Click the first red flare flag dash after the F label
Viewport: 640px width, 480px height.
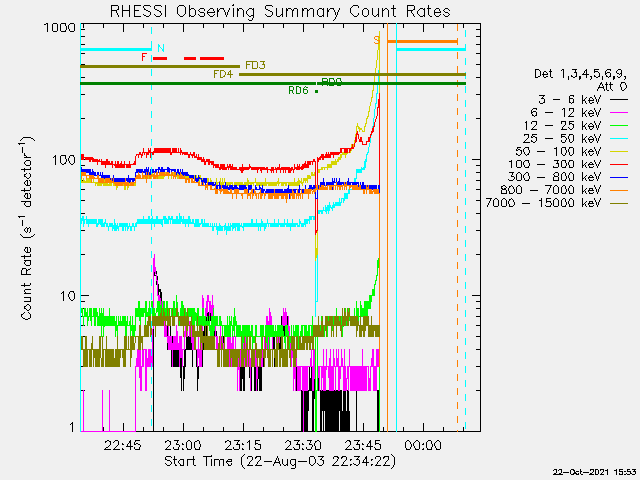point(160,58)
